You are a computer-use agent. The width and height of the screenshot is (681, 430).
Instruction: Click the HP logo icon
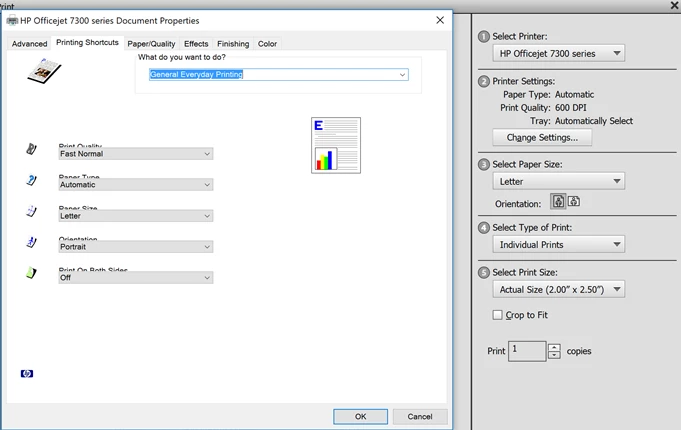tap(27, 374)
